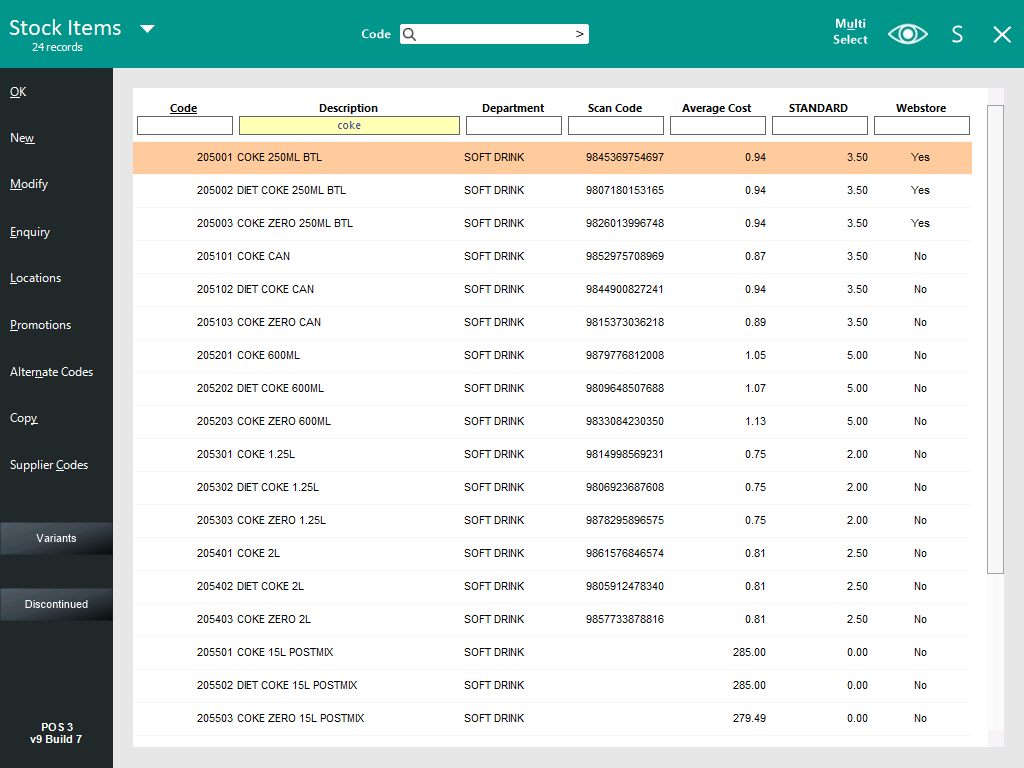The height and width of the screenshot is (768, 1024).
Task: Select row 205501 COKE 15L POSTMIX
Action: pos(552,652)
